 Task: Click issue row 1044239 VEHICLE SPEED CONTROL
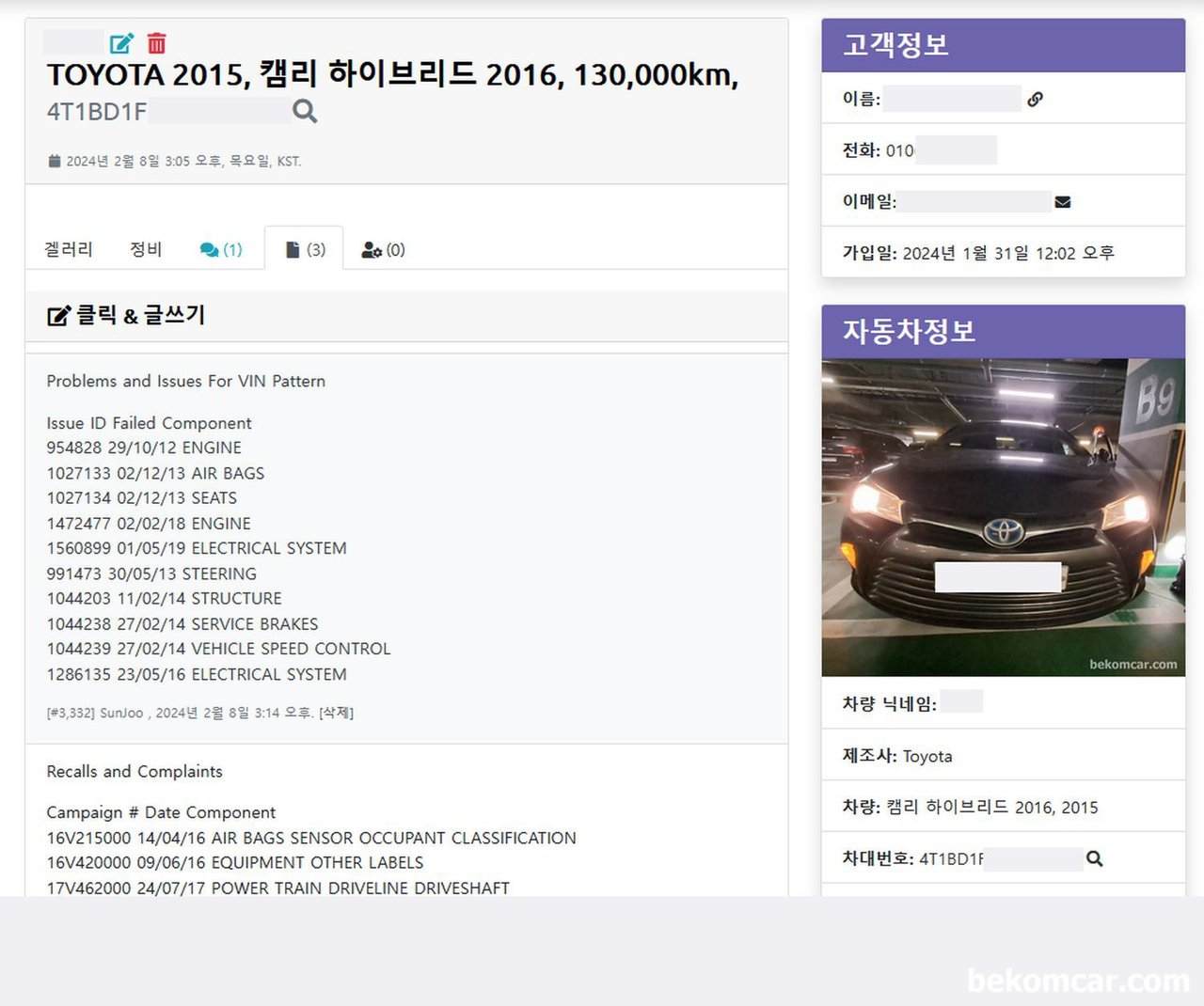(218, 649)
